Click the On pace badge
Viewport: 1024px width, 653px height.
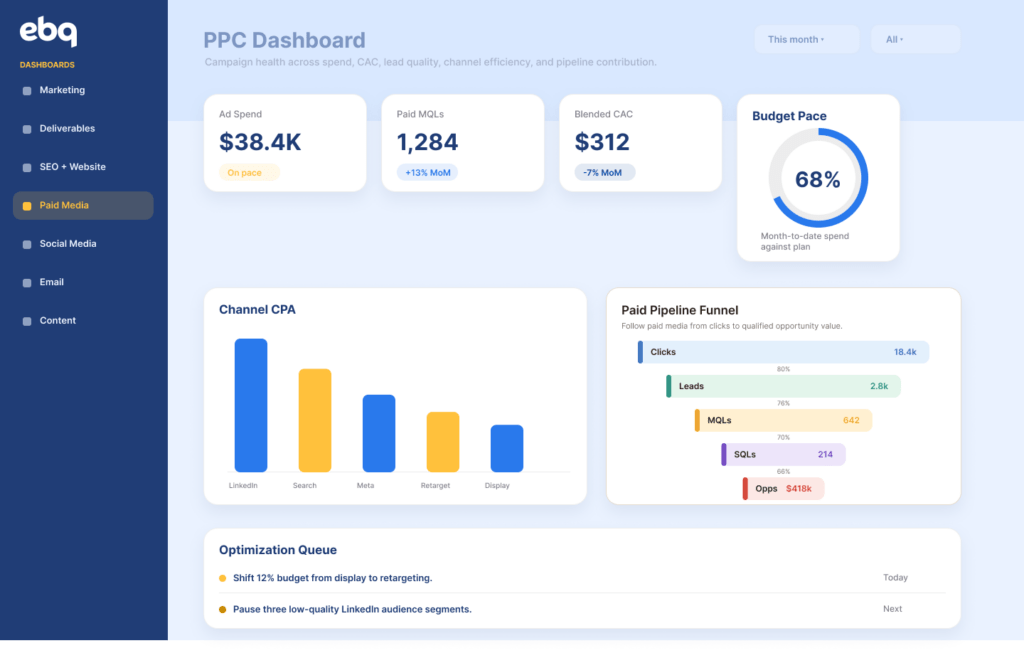coord(249,173)
